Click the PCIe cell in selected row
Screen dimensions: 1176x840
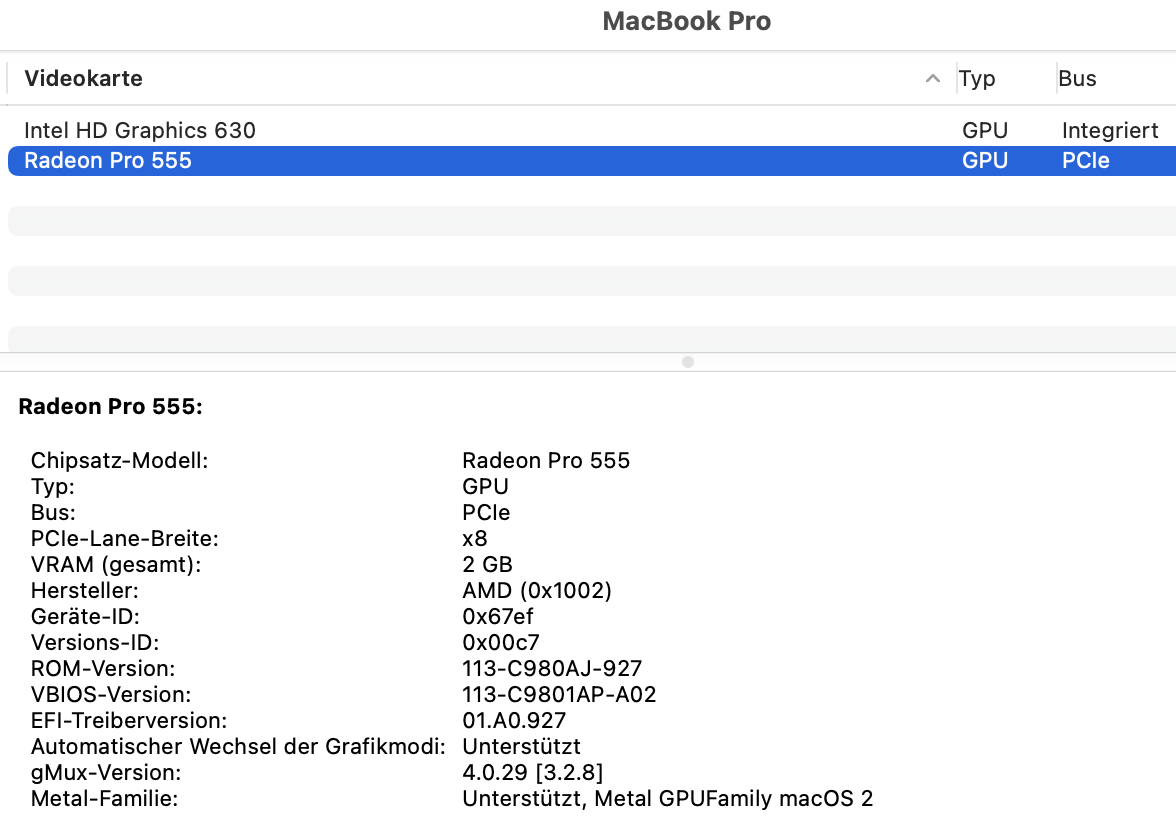point(1085,160)
